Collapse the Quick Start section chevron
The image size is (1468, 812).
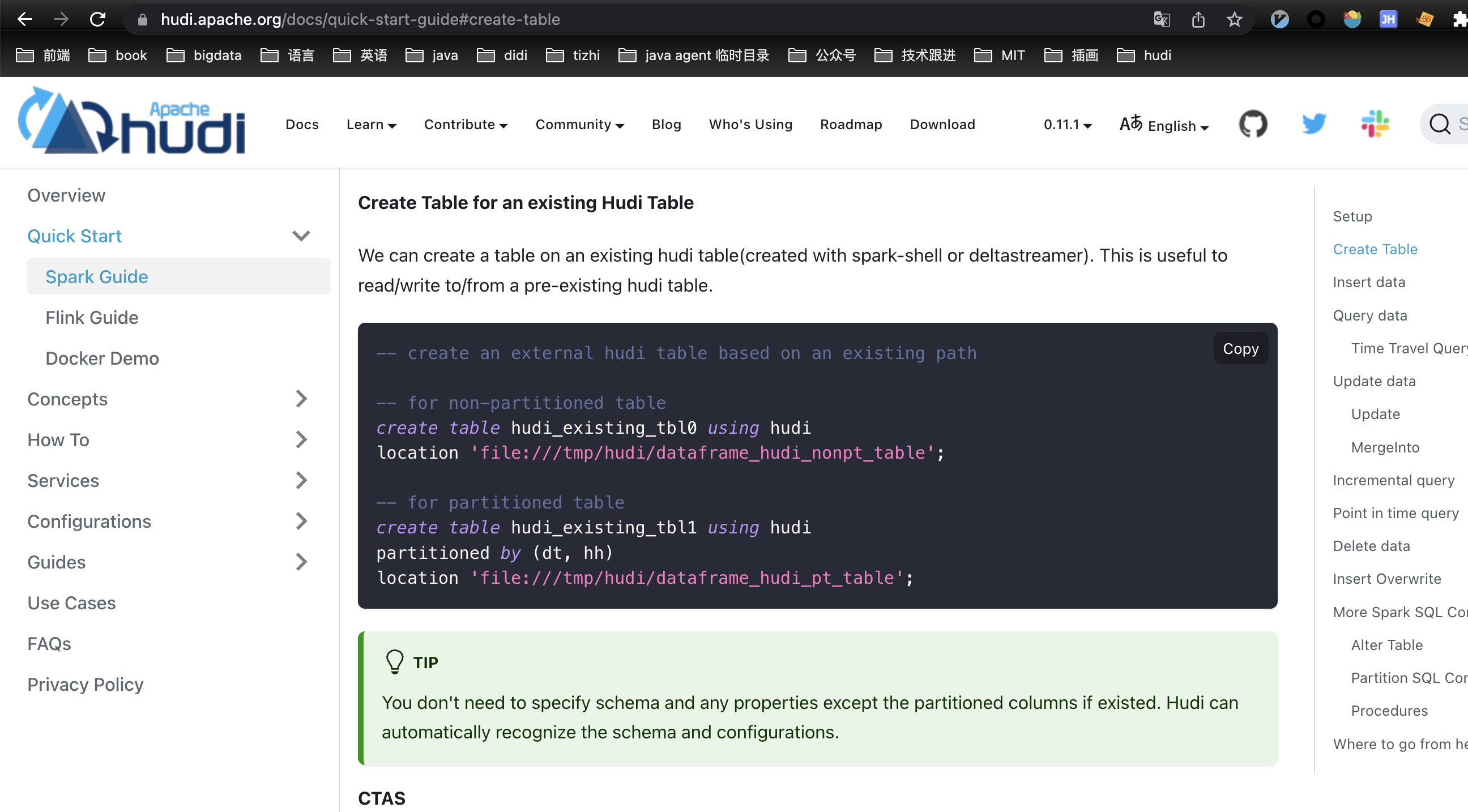tap(301, 236)
